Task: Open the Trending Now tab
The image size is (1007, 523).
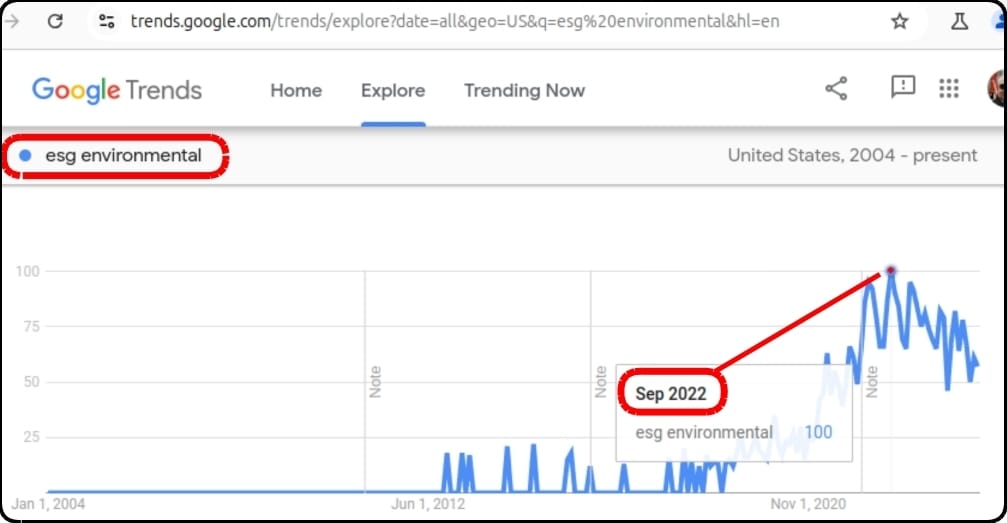Action: click(x=524, y=90)
